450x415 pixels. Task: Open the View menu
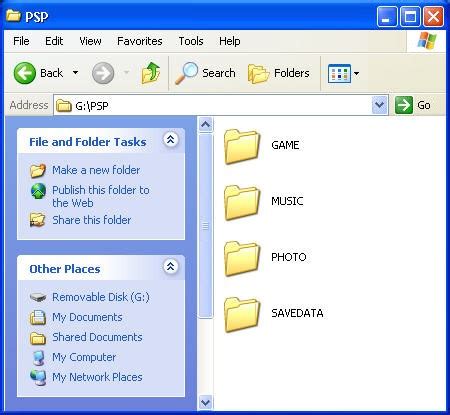click(x=90, y=41)
